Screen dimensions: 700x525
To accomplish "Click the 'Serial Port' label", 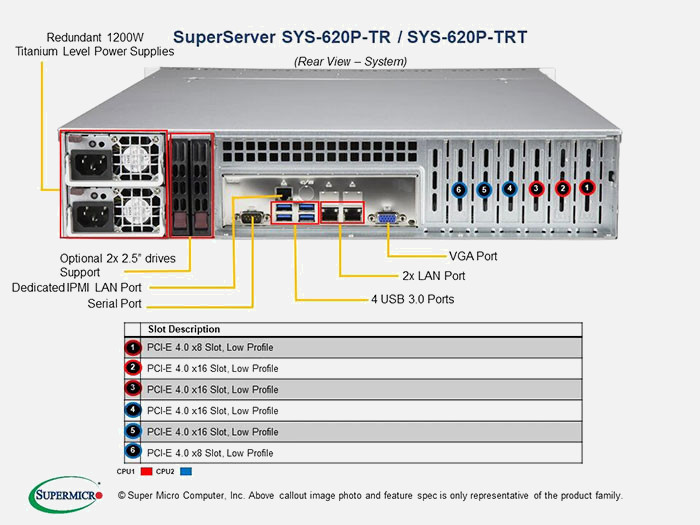I will (x=114, y=304).
